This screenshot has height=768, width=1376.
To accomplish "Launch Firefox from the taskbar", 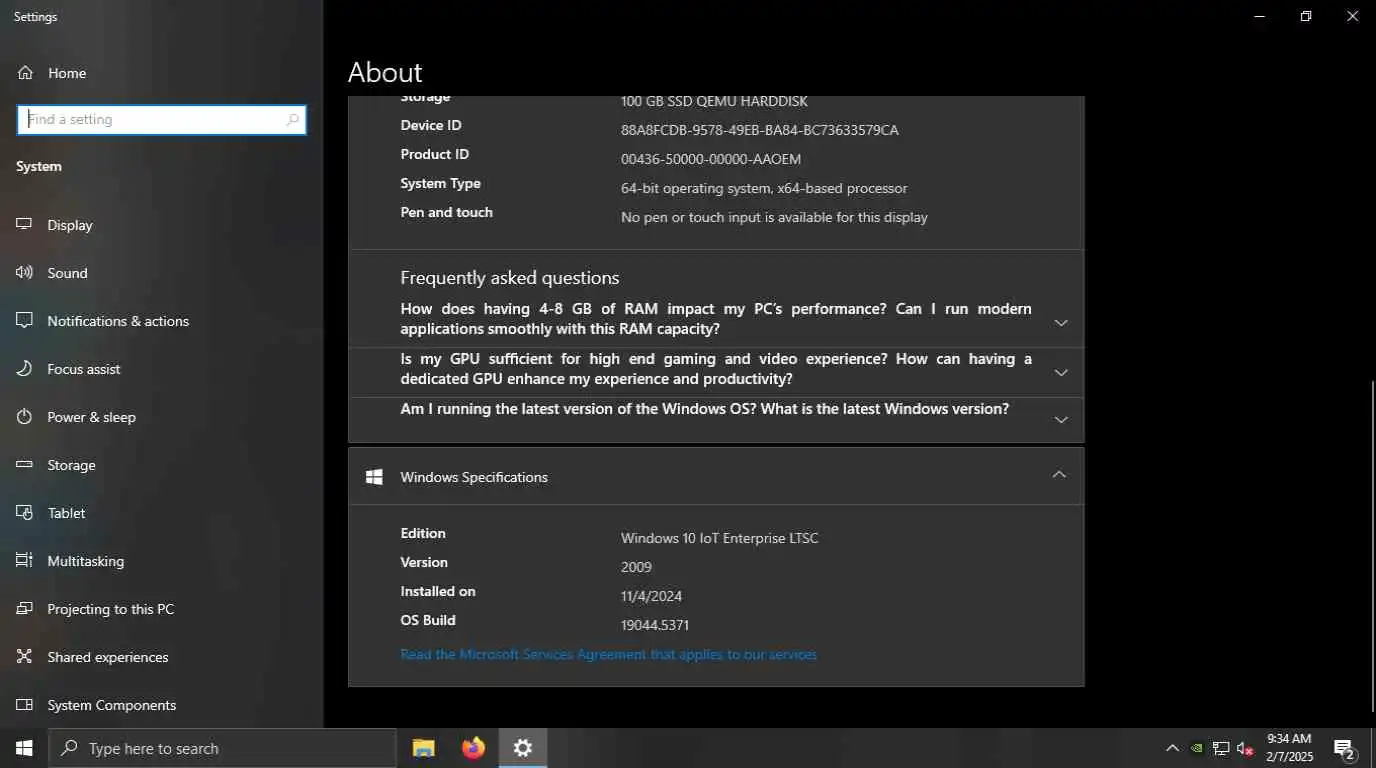I will click(473, 748).
